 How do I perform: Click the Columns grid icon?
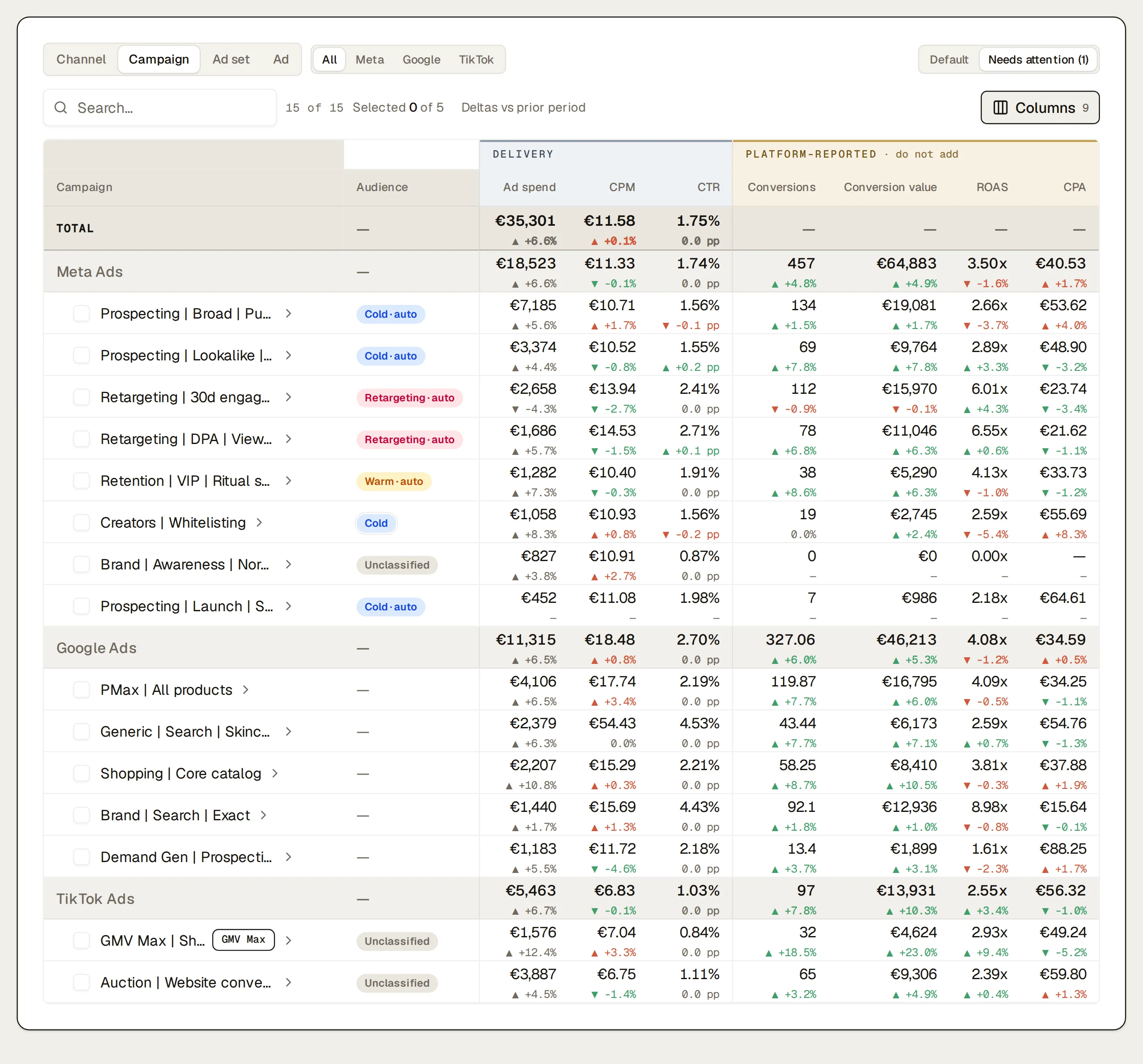(1000, 107)
